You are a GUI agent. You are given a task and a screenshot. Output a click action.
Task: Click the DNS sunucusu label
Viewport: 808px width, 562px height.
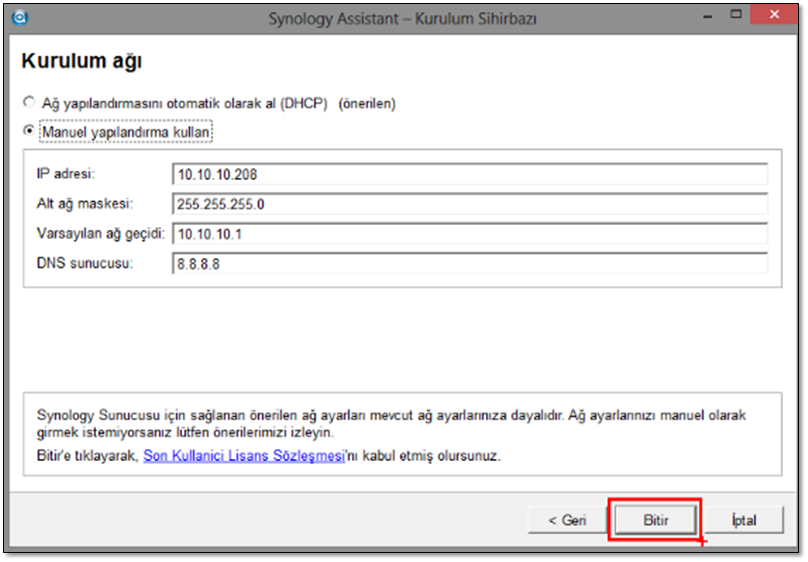(x=85, y=263)
